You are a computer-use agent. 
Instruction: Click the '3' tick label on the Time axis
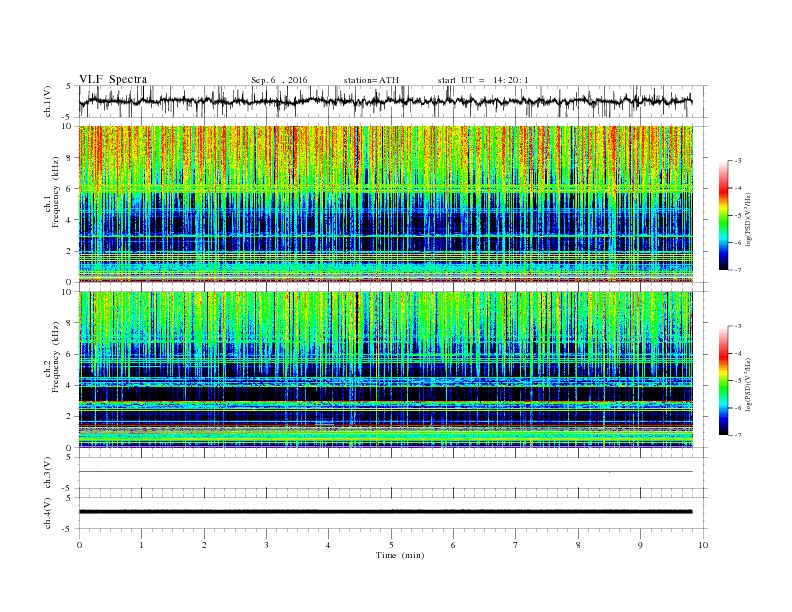click(x=266, y=545)
